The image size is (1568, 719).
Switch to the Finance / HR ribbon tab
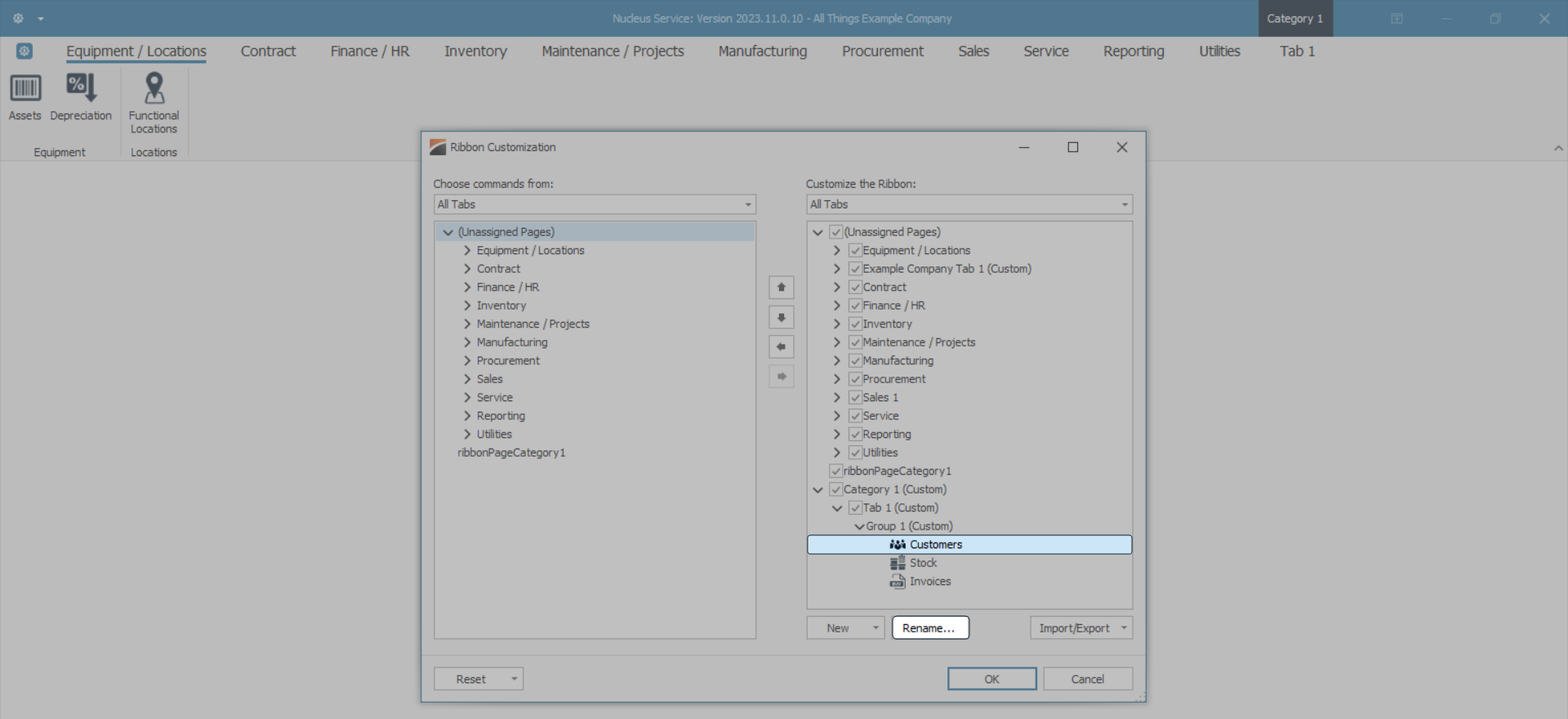(x=370, y=51)
